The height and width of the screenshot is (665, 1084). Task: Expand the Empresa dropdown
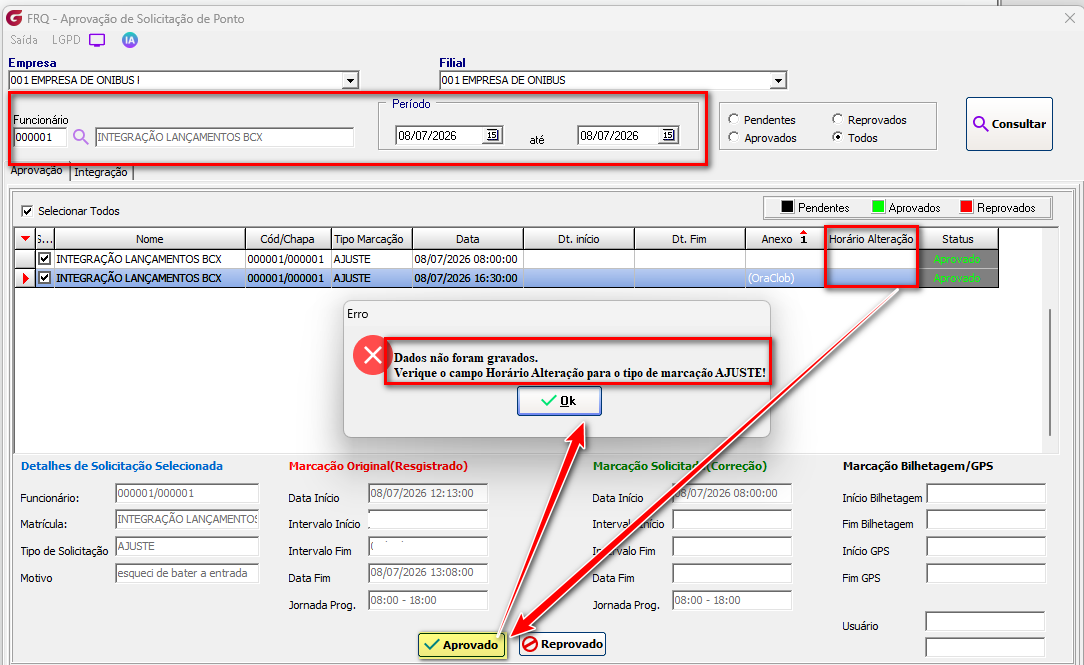point(351,81)
